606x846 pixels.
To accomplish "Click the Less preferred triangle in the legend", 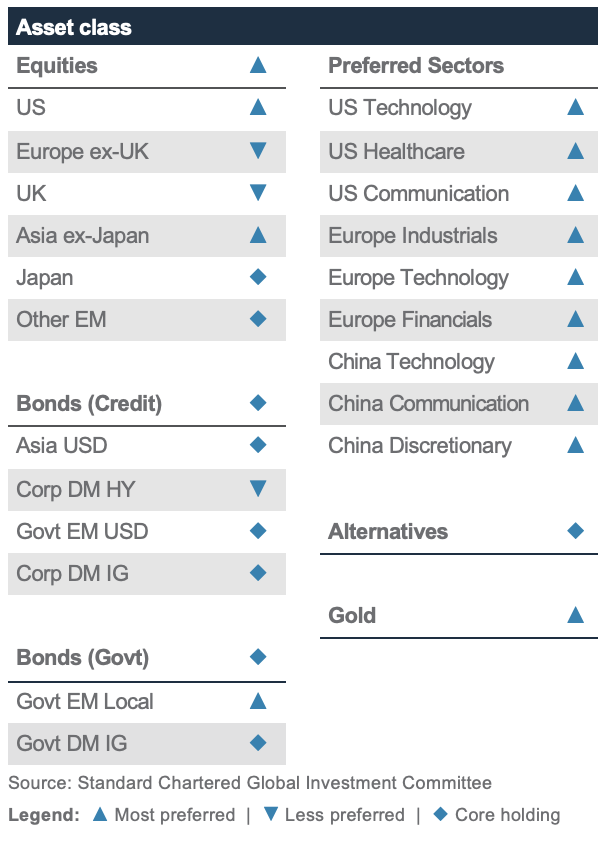I will 270,814.
